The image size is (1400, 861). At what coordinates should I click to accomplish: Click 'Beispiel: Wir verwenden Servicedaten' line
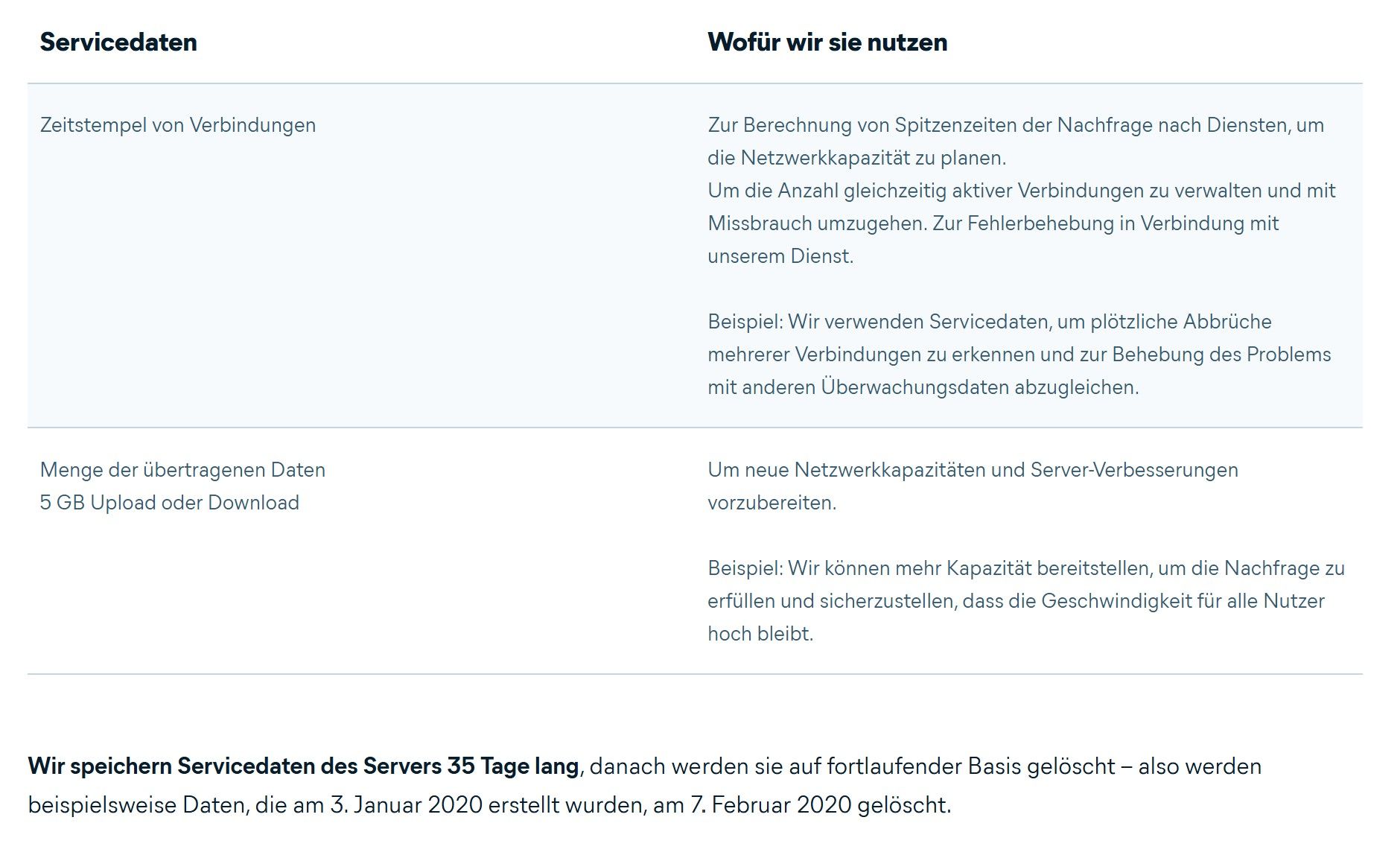(x=990, y=322)
